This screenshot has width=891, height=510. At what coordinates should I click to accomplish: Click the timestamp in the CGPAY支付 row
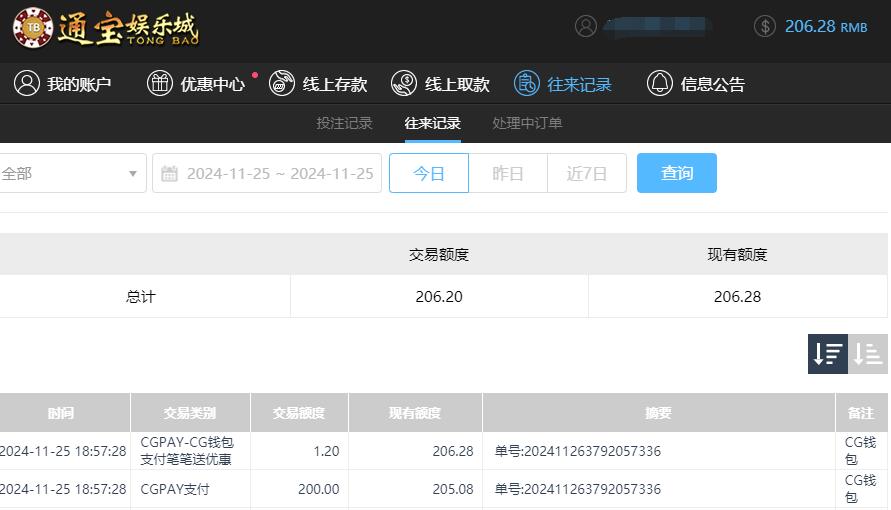click(63, 489)
